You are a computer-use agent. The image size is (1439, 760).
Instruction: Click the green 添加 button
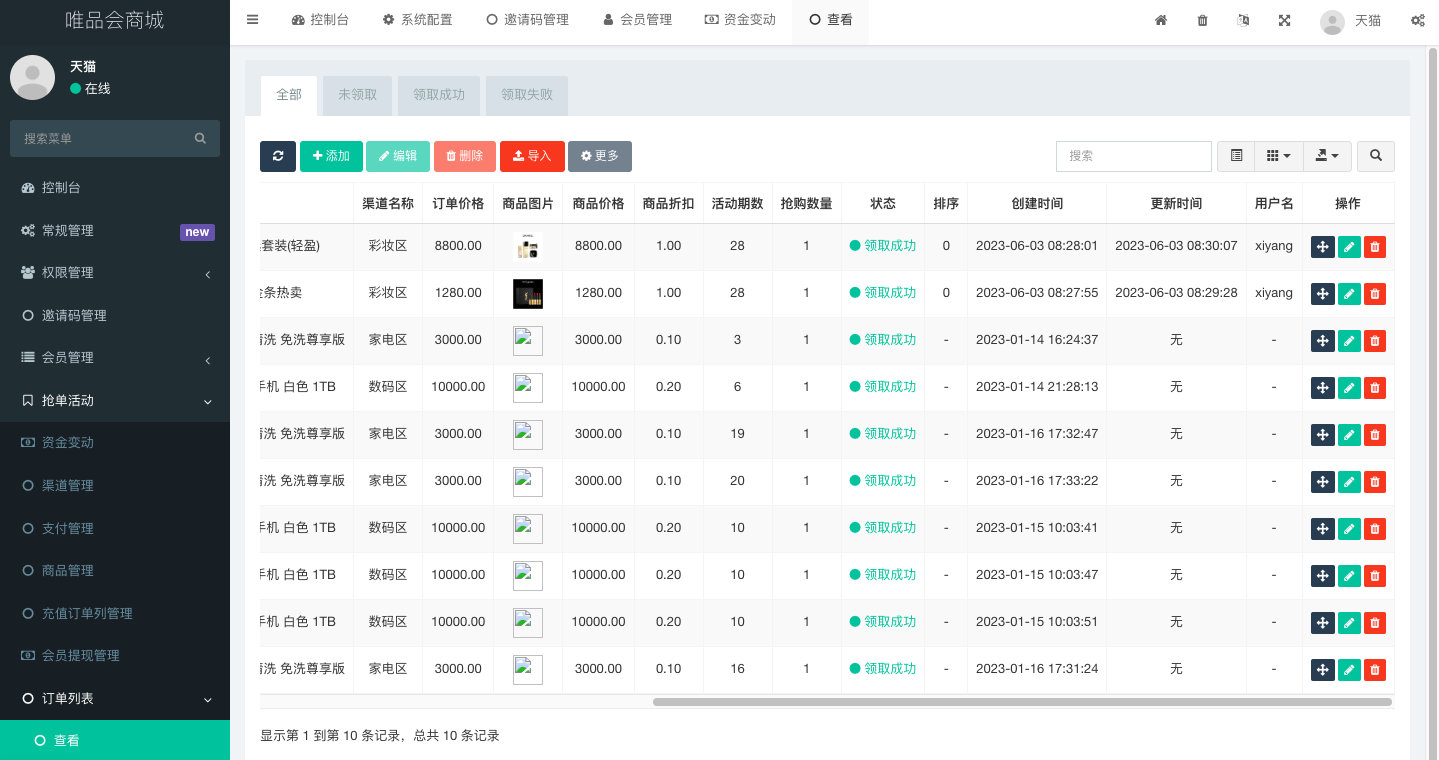point(331,156)
